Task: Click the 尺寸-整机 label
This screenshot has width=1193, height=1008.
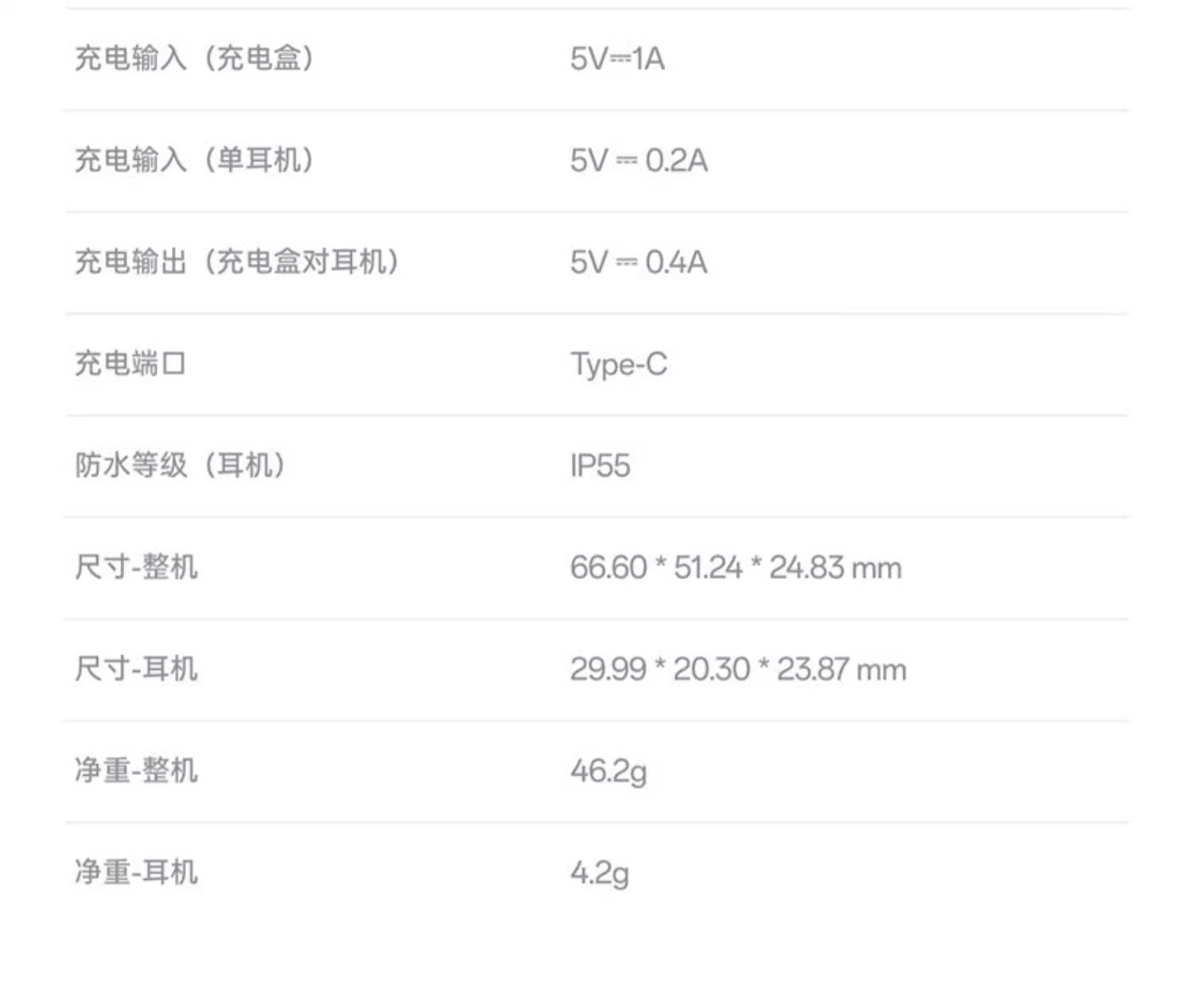Action: tap(136, 567)
